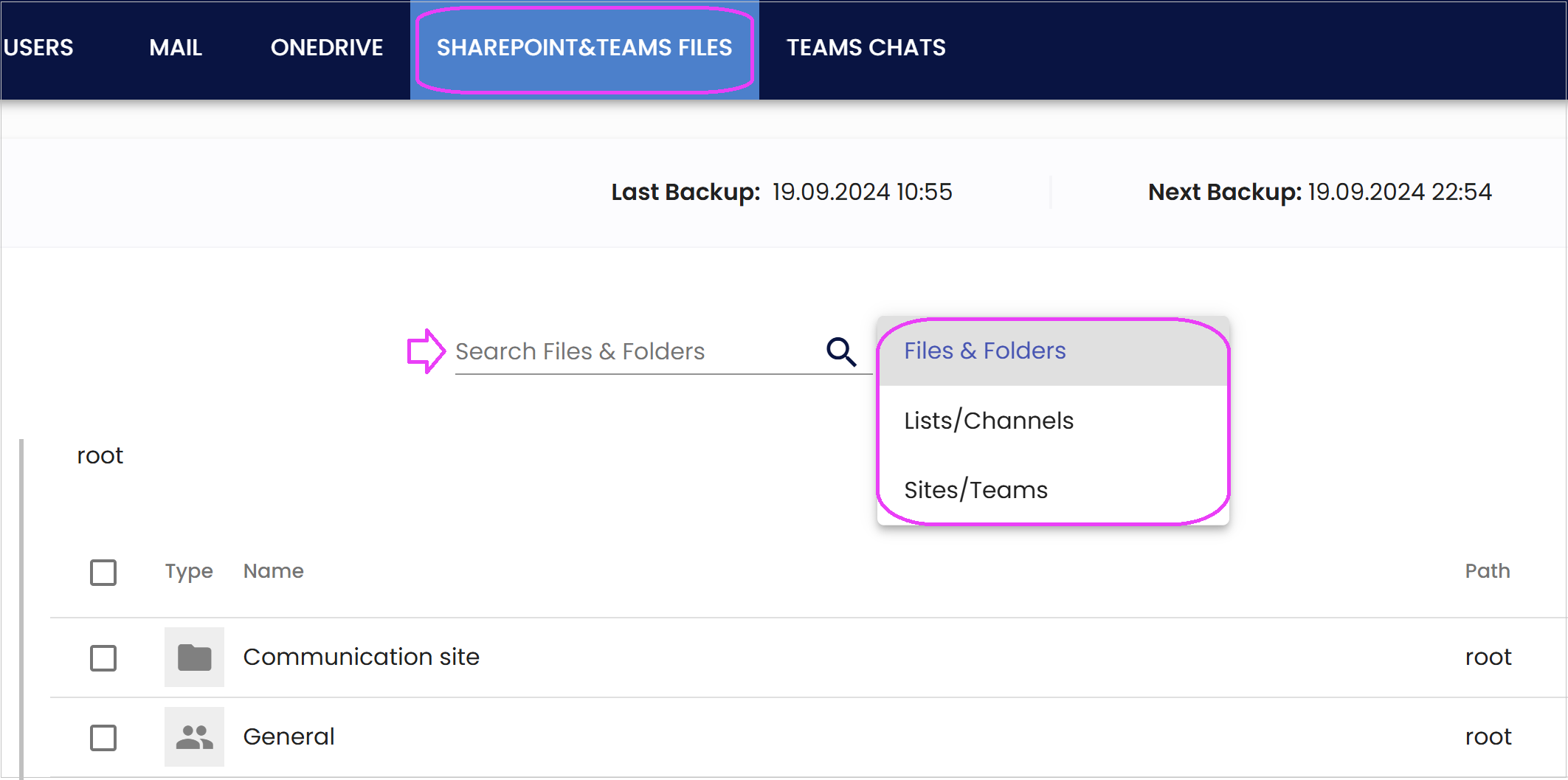
Task: Sort by the Name column header
Action: [x=274, y=571]
